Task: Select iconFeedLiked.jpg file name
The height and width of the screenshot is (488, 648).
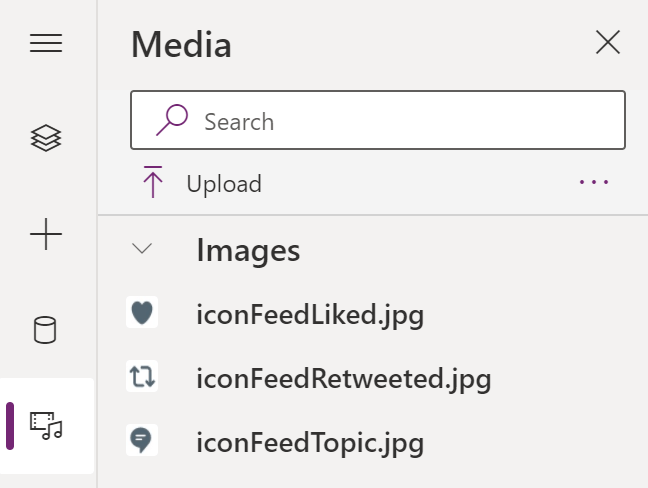Action: (310, 315)
